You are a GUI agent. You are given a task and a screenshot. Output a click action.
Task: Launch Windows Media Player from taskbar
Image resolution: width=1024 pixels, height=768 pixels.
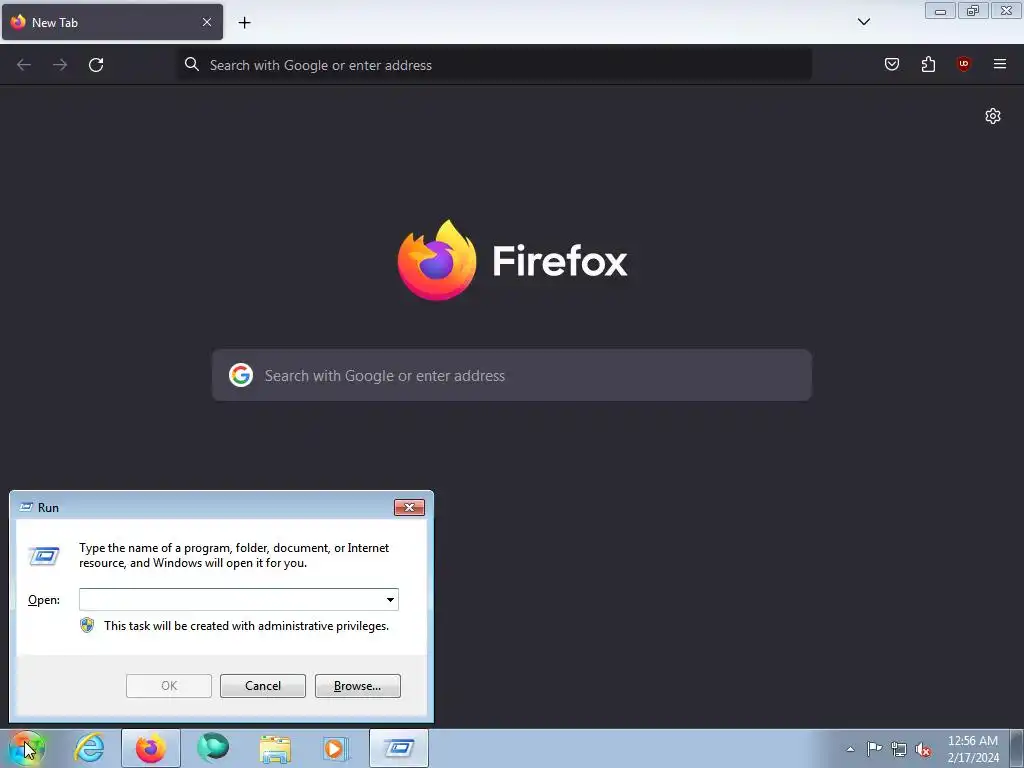coord(337,748)
